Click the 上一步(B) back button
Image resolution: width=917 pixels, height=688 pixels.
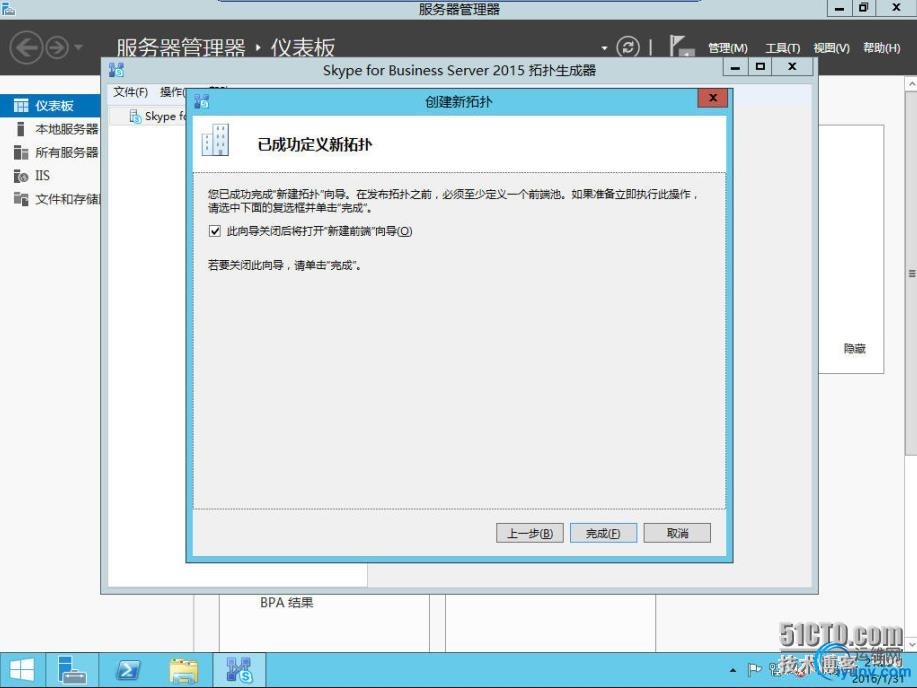pyautogui.click(x=530, y=533)
